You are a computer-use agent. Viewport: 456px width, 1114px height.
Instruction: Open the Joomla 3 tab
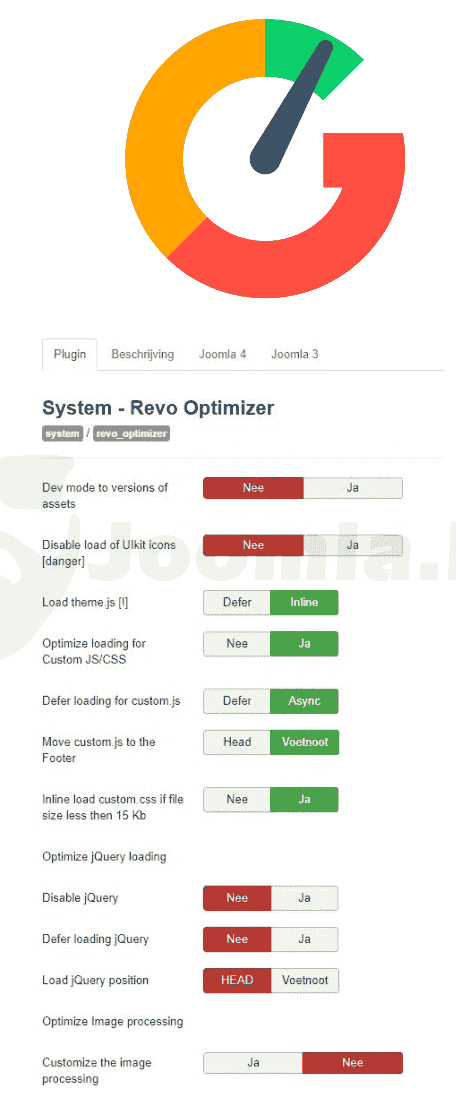295,354
